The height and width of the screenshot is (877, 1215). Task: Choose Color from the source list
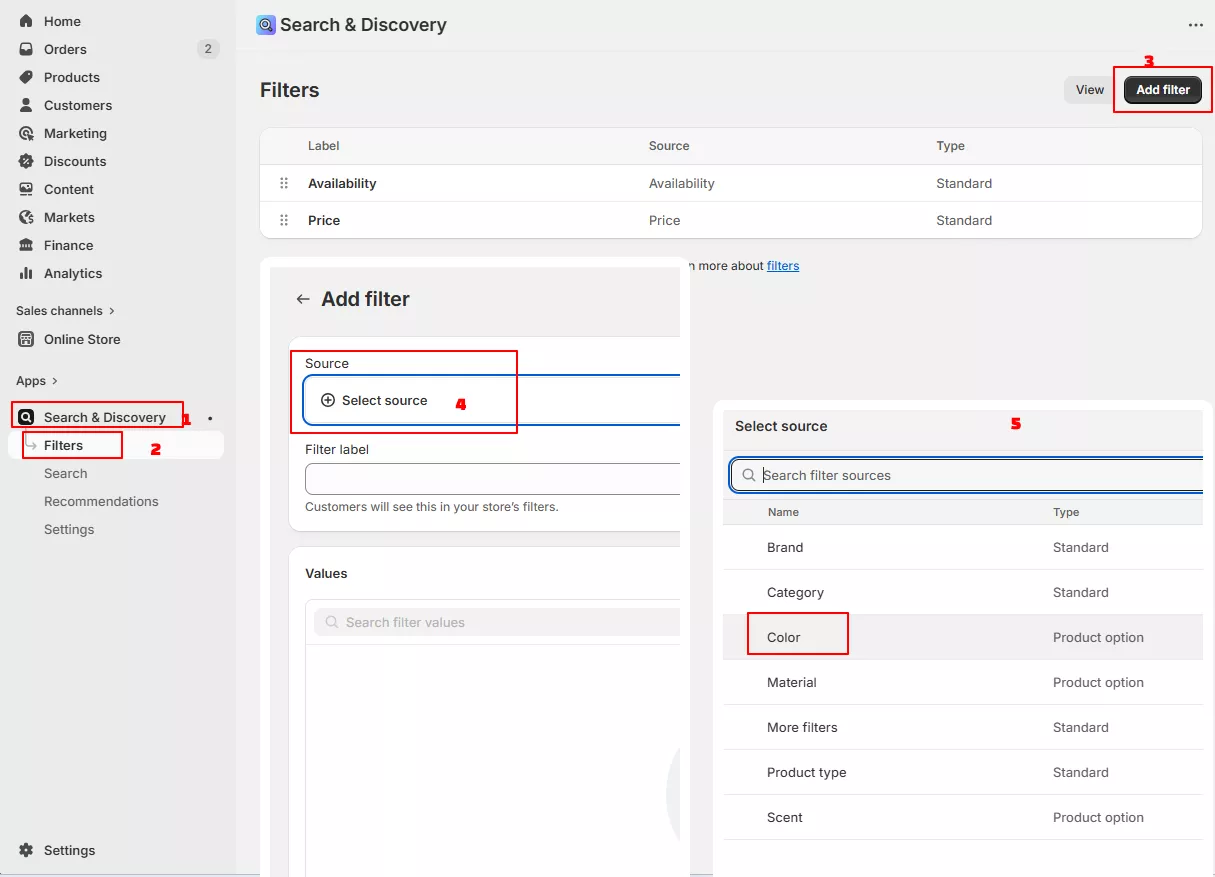[x=784, y=637]
